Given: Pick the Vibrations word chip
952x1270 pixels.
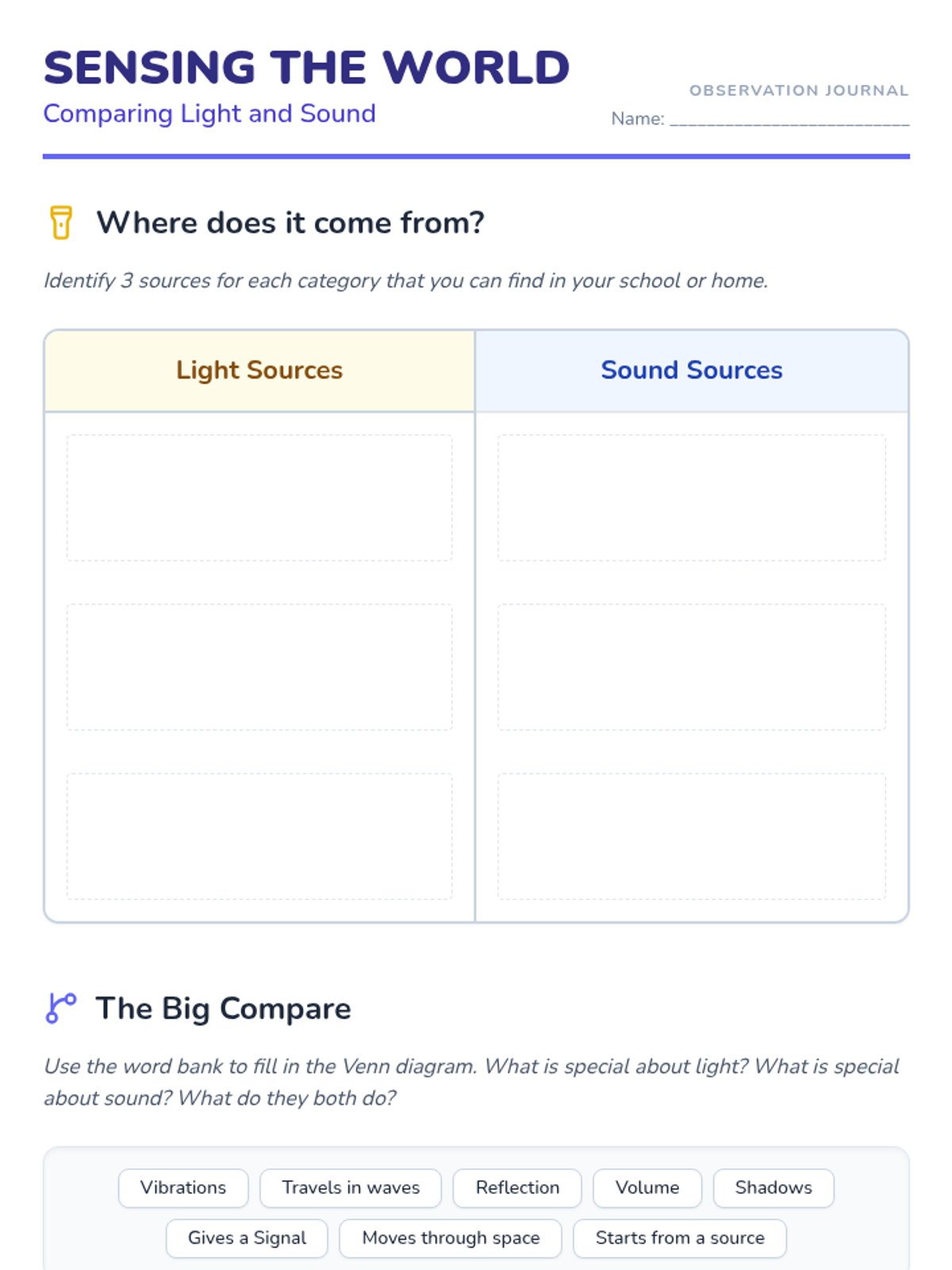Looking at the screenshot, I should tap(183, 1187).
